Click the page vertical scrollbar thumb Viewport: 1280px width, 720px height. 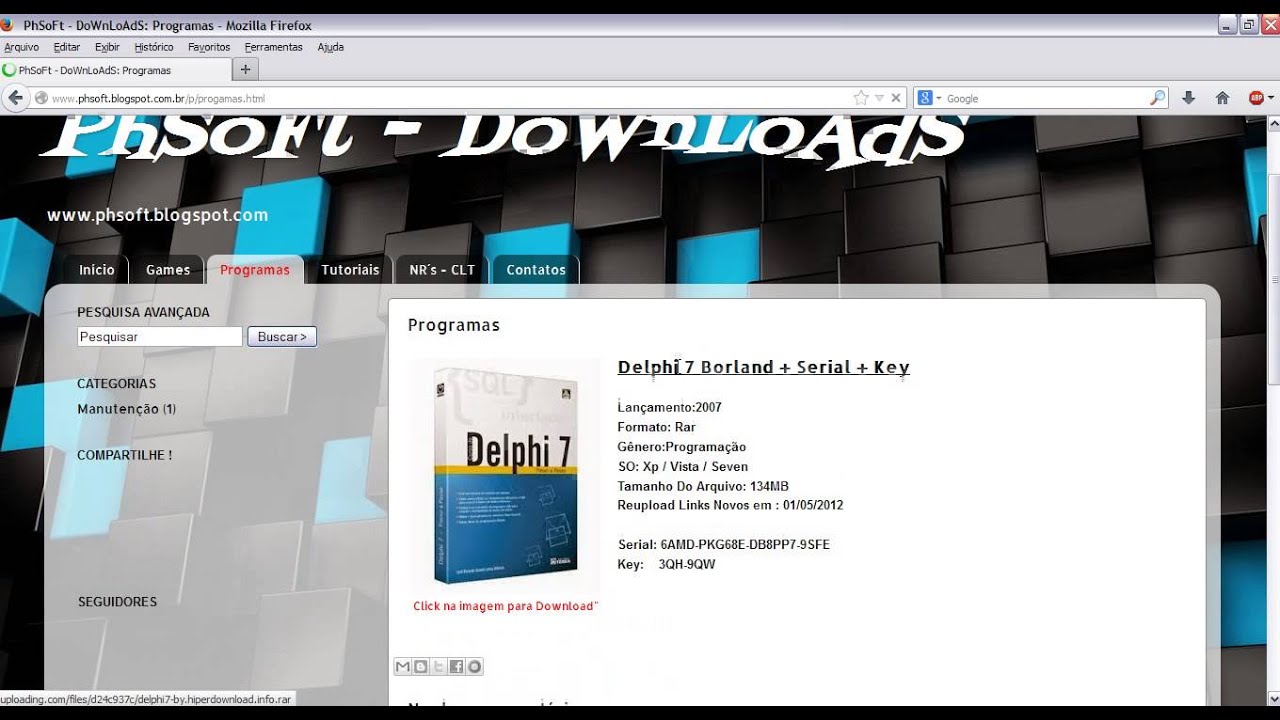coord(1273,280)
